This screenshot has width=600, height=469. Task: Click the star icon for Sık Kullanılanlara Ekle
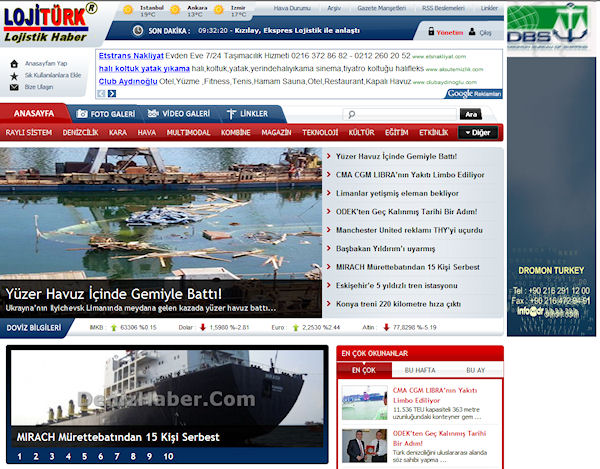point(14,75)
